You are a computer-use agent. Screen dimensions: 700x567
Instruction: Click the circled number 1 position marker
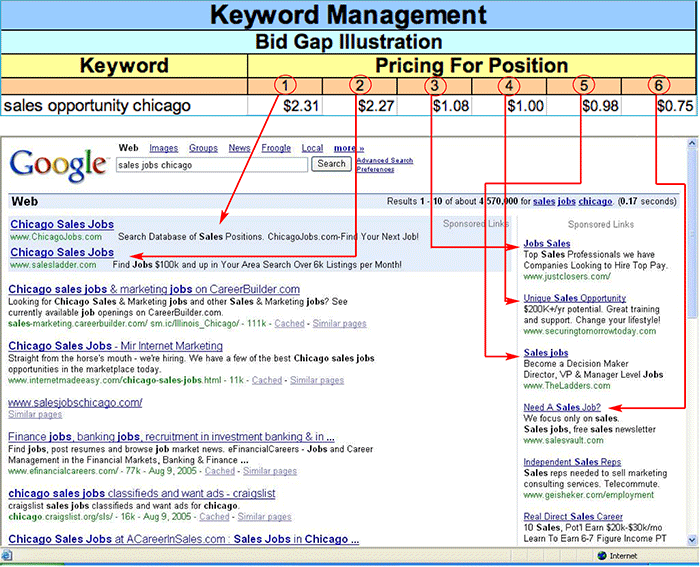[286, 85]
